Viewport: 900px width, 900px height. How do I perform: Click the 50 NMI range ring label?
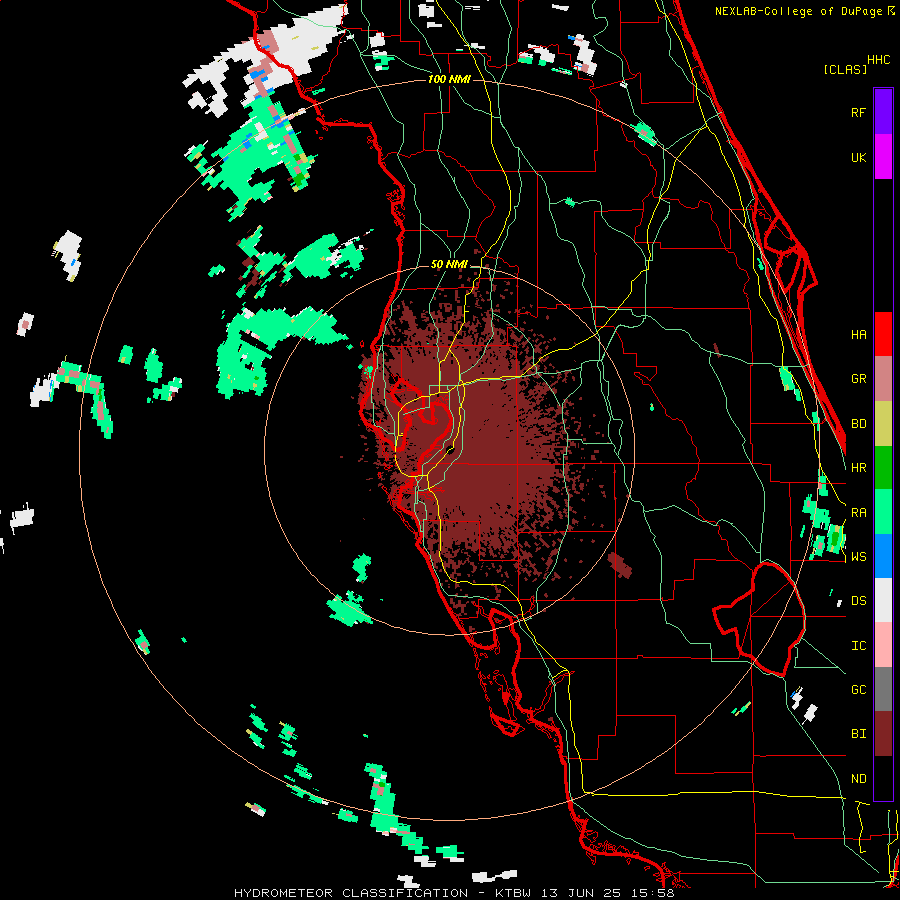[x=449, y=264]
